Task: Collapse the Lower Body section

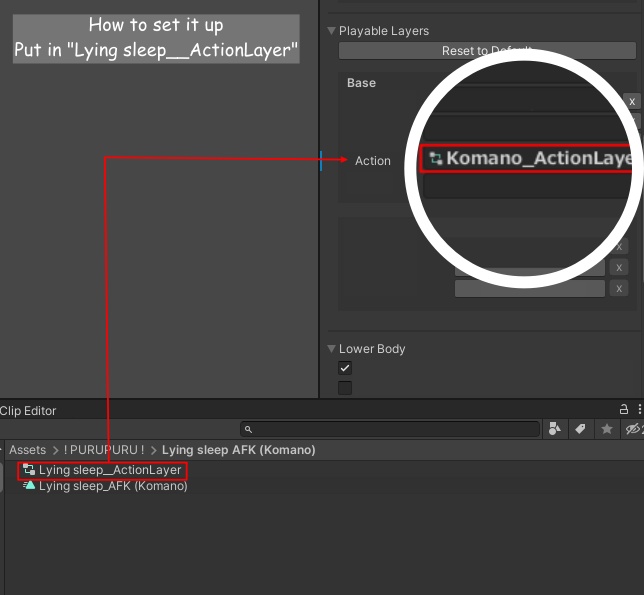Action: [x=331, y=349]
